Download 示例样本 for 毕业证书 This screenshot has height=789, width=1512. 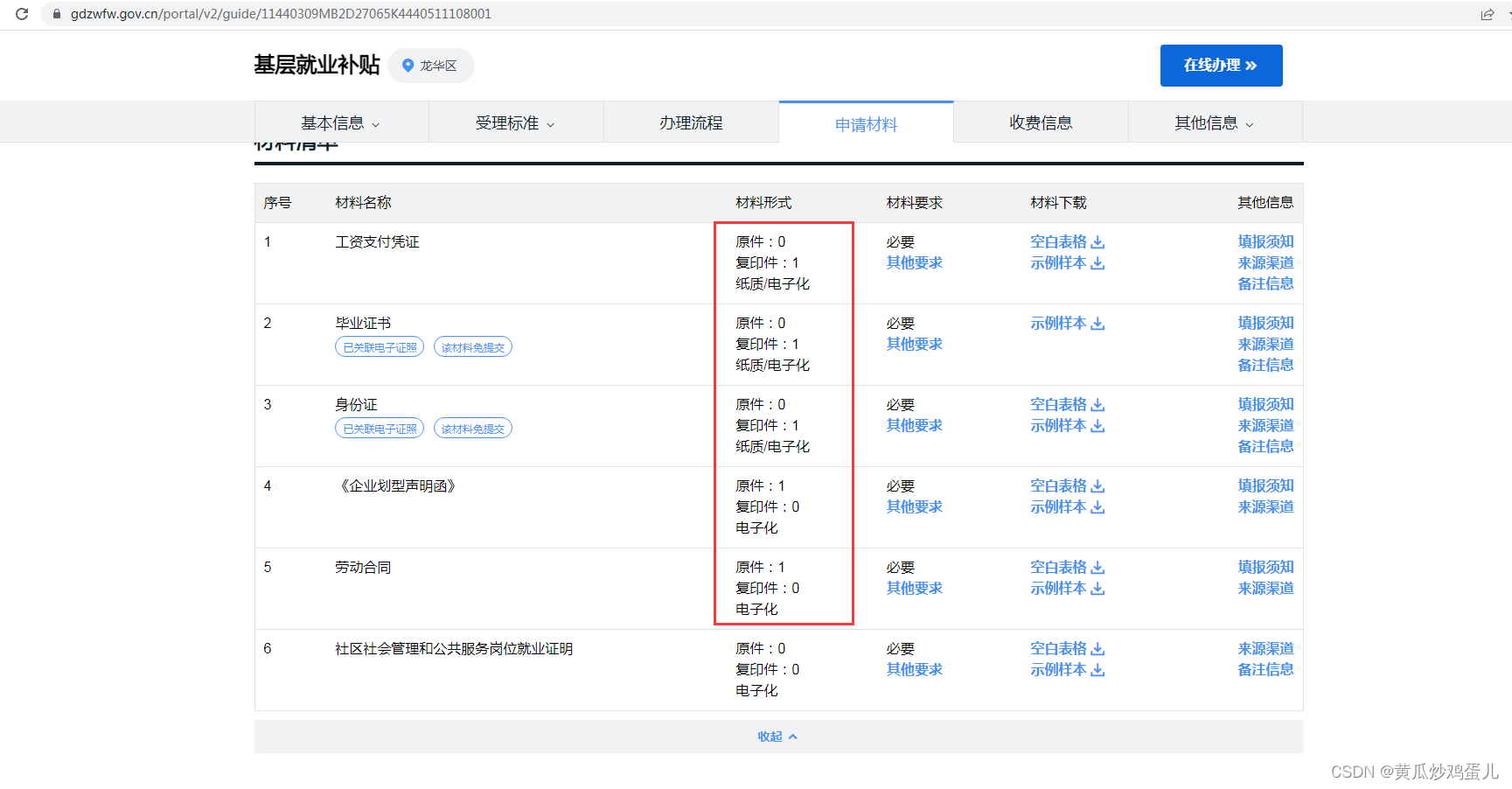[x=1067, y=323]
